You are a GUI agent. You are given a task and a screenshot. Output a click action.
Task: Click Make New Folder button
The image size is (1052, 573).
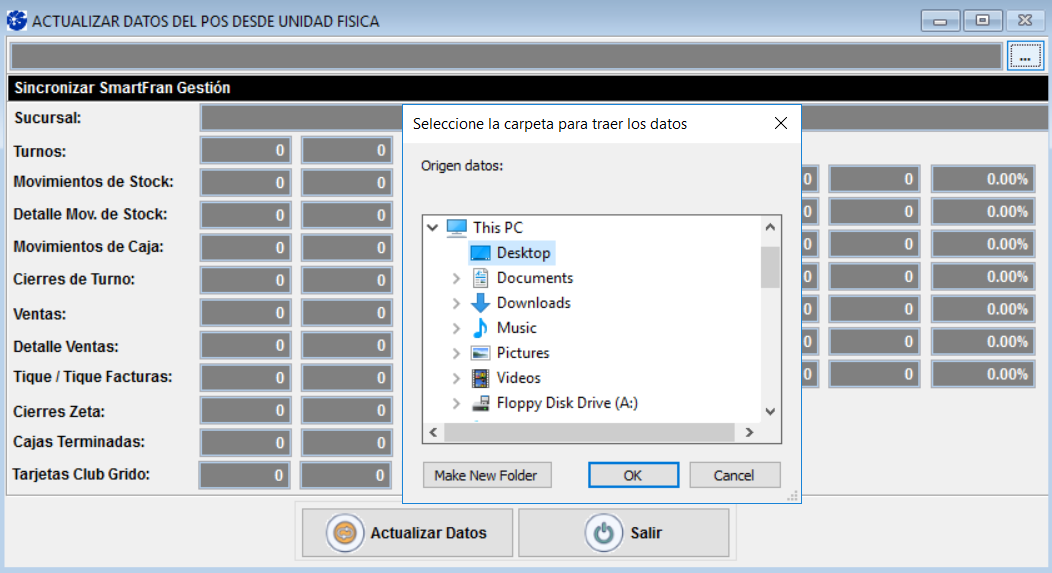(x=486, y=475)
